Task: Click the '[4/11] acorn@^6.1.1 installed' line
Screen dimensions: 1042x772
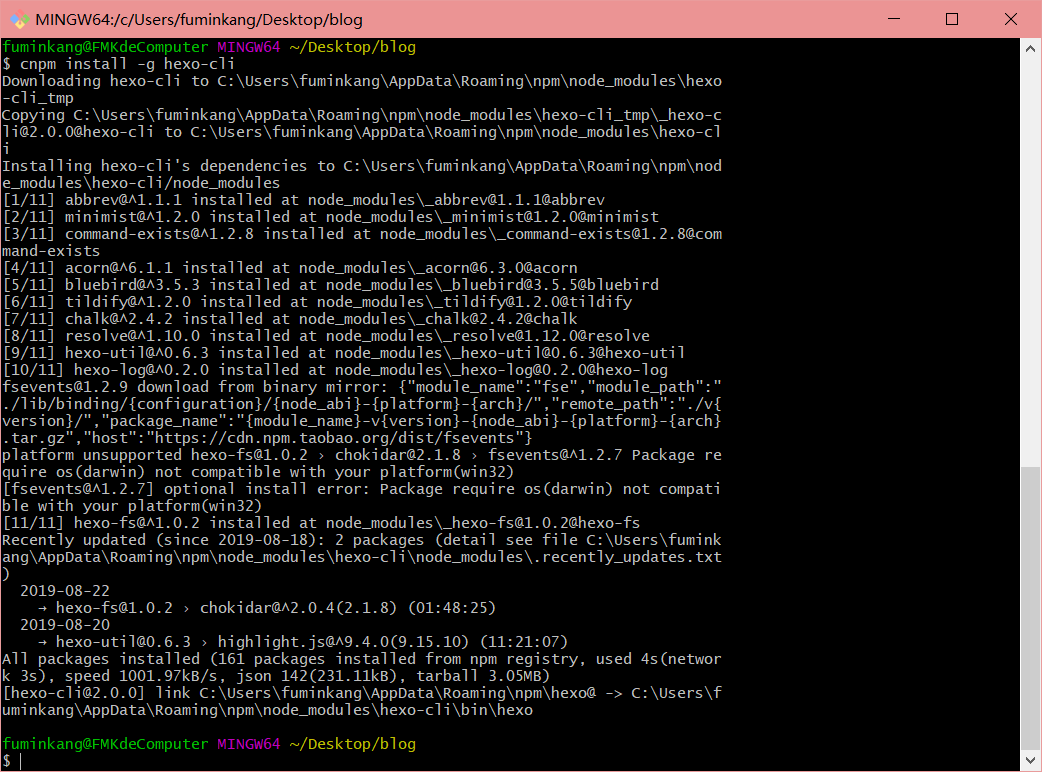Action: [x=290, y=268]
